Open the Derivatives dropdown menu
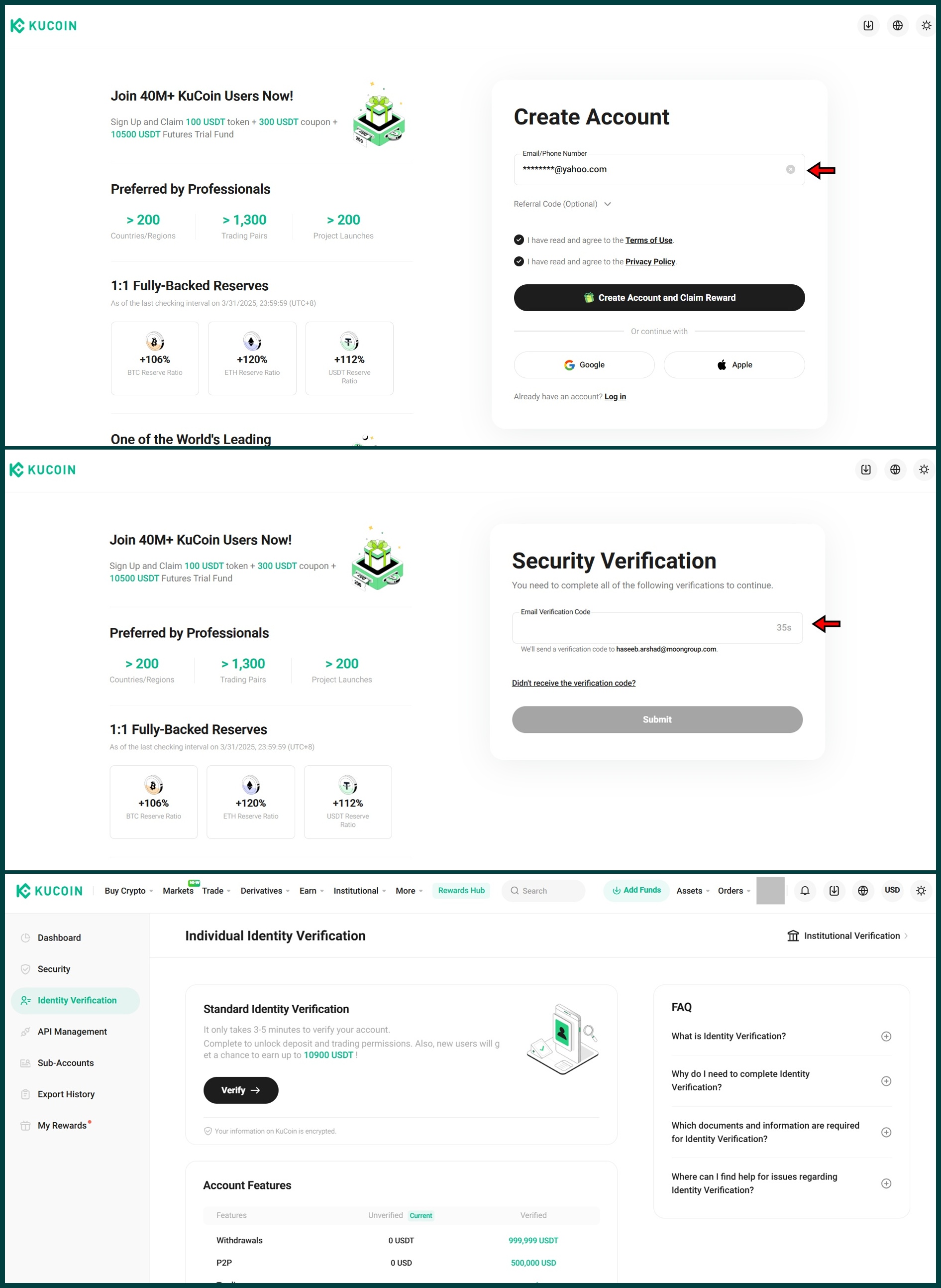The image size is (941, 1288). tap(265, 891)
